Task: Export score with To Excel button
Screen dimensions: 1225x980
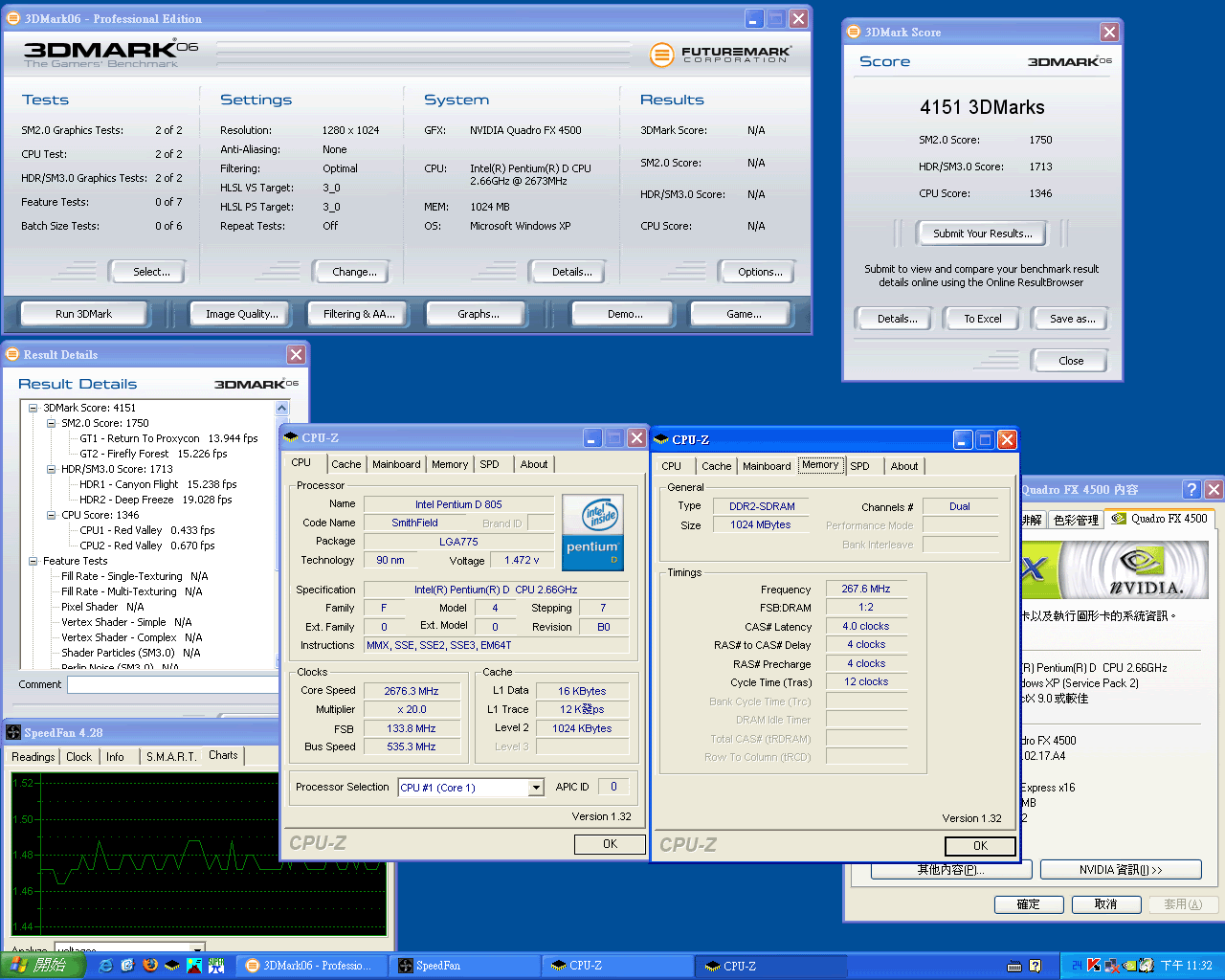Action: (983, 319)
